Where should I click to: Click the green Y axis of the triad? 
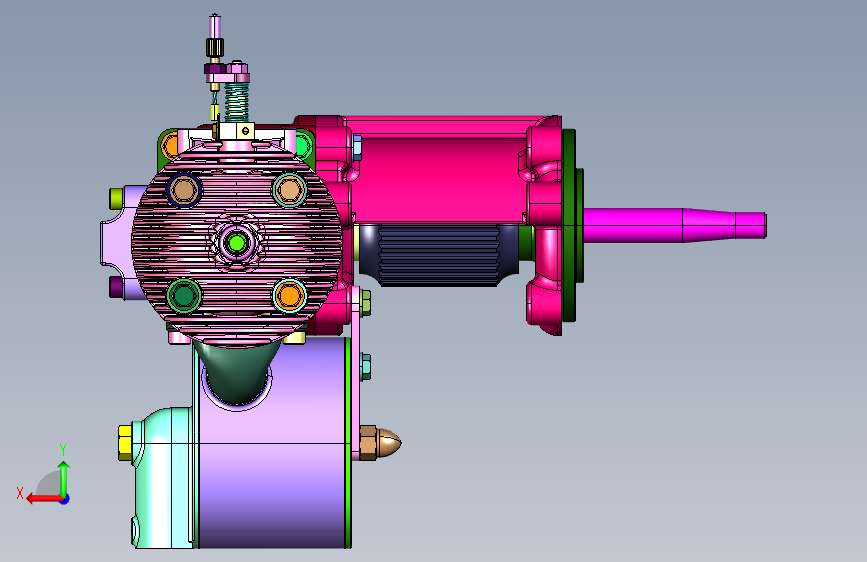pyautogui.click(x=64, y=478)
